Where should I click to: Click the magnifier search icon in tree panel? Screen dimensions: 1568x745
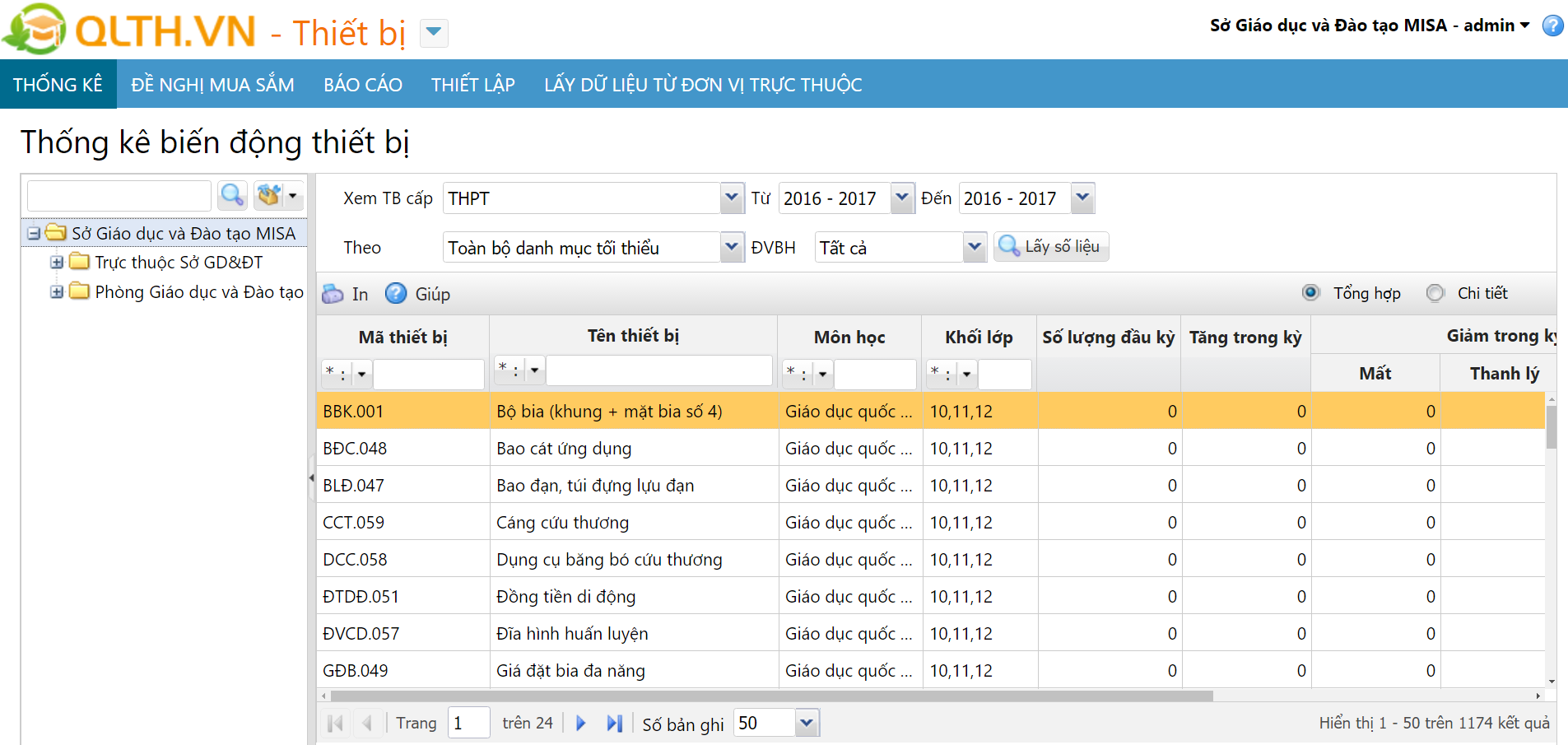click(232, 196)
